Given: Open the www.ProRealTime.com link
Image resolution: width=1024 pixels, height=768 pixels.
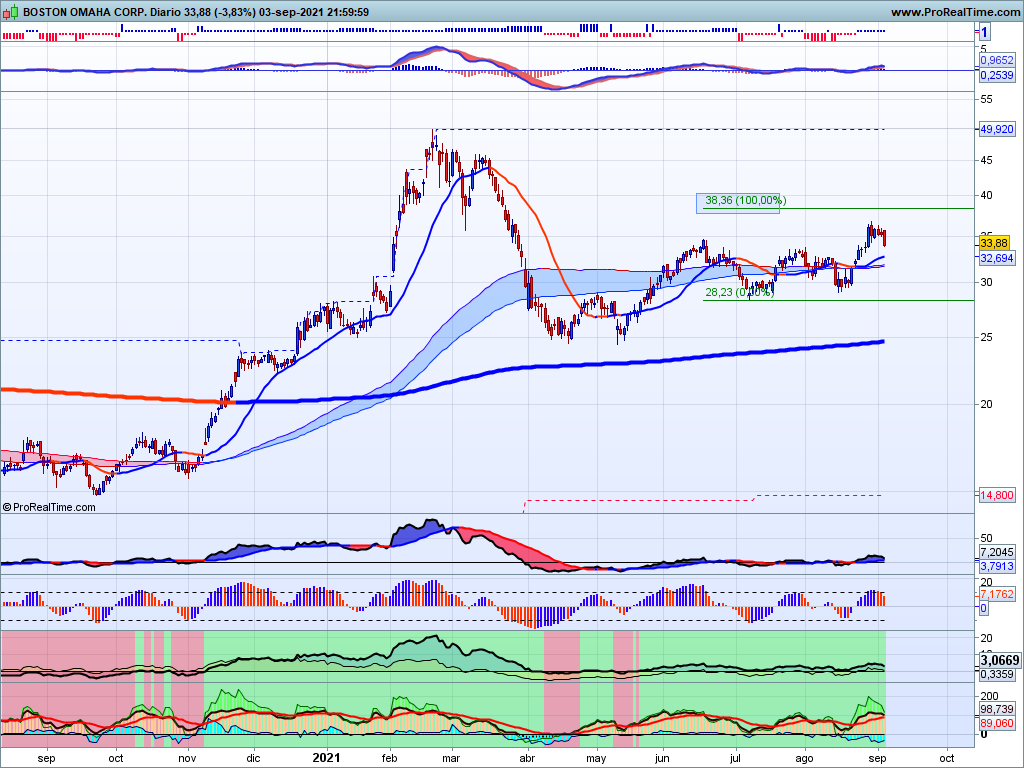Looking at the screenshot, I should pyautogui.click(x=955, y=12).
